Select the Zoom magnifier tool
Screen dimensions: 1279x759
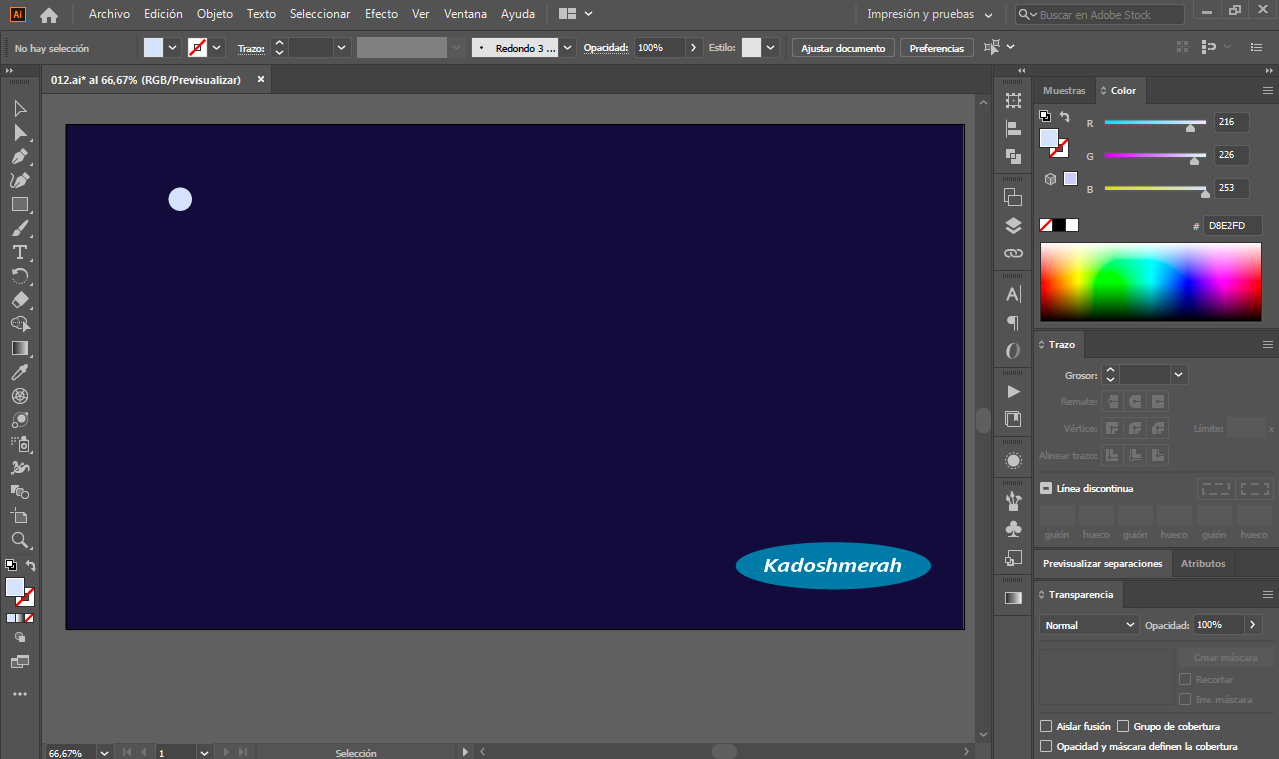(x=20, y=540)
